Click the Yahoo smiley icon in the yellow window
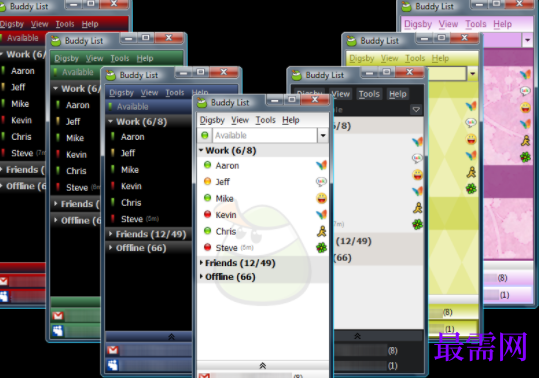This screenshot has width=546, height=378. [471, 140]
